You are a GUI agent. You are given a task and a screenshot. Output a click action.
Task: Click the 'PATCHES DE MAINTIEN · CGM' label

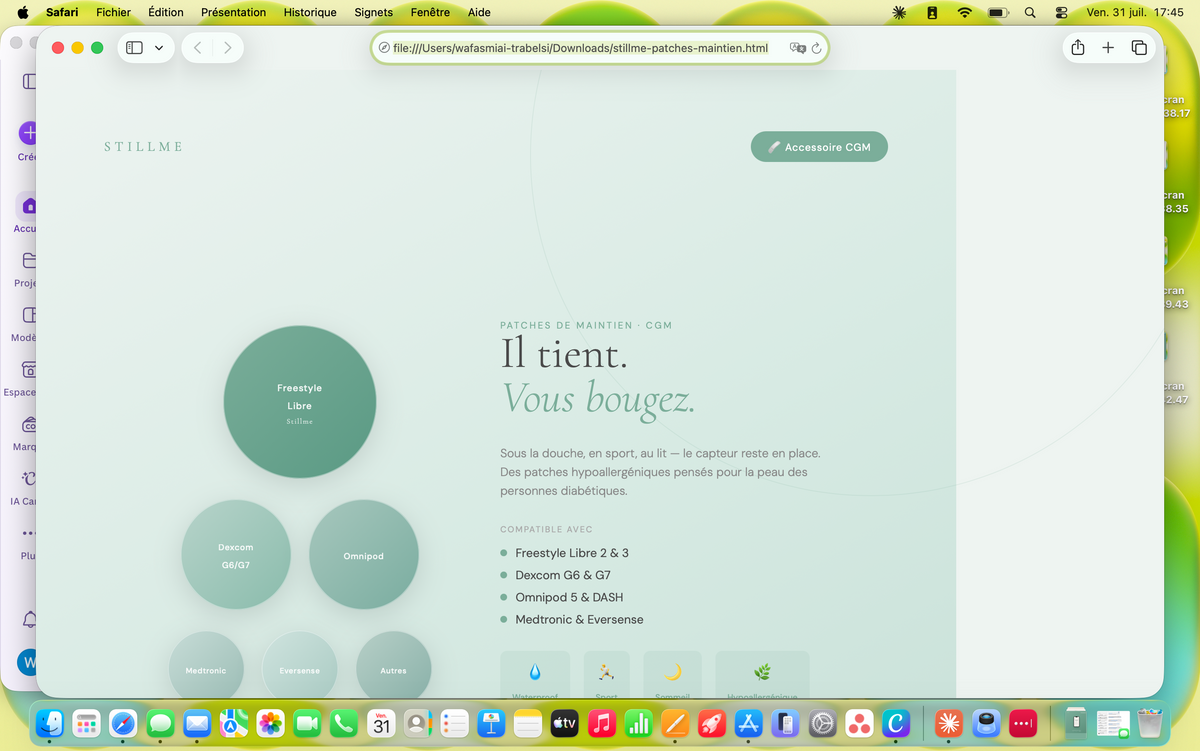click(x=586, y=325)
